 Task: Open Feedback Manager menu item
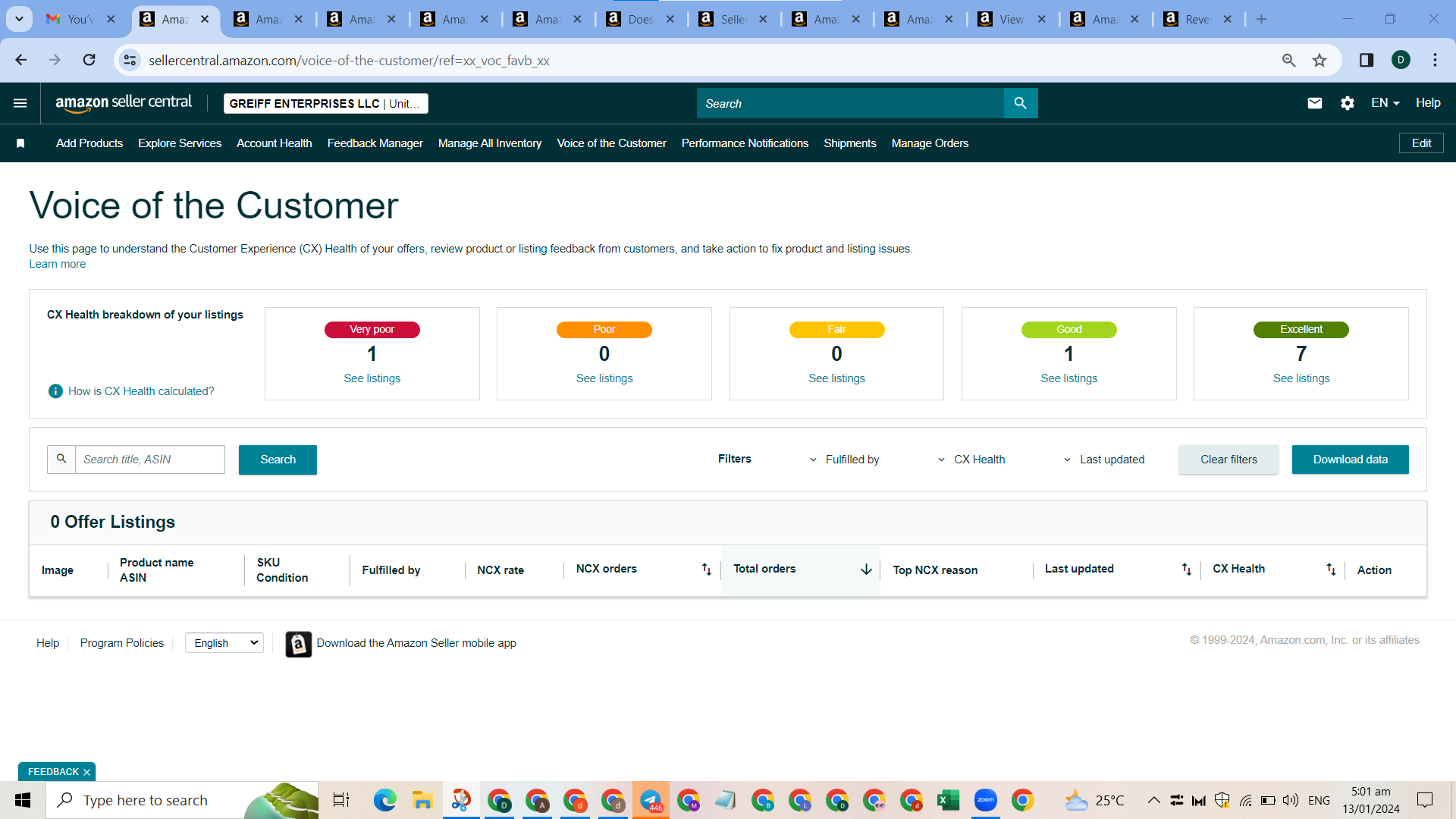(375, 143)
